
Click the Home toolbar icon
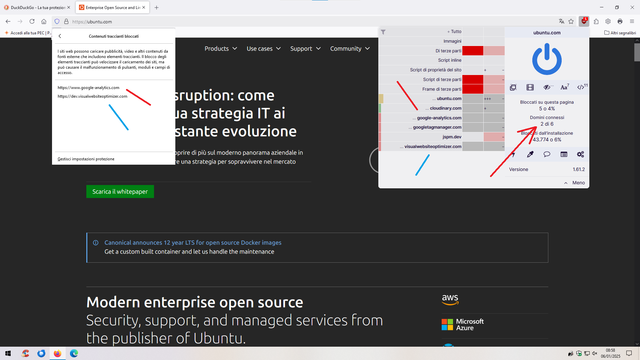point(44,21)
